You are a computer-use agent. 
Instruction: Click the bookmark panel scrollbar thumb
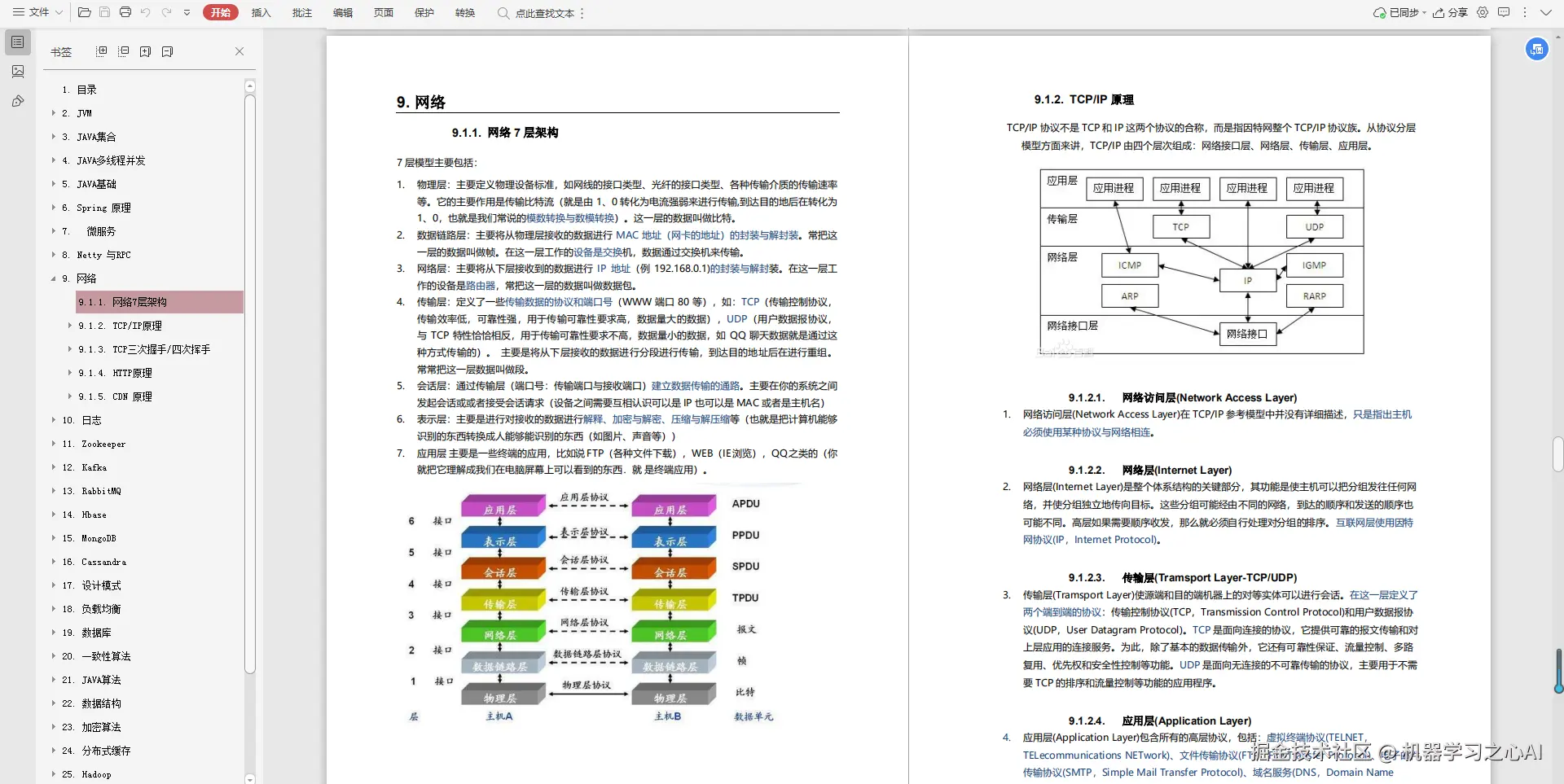(250, 384)
